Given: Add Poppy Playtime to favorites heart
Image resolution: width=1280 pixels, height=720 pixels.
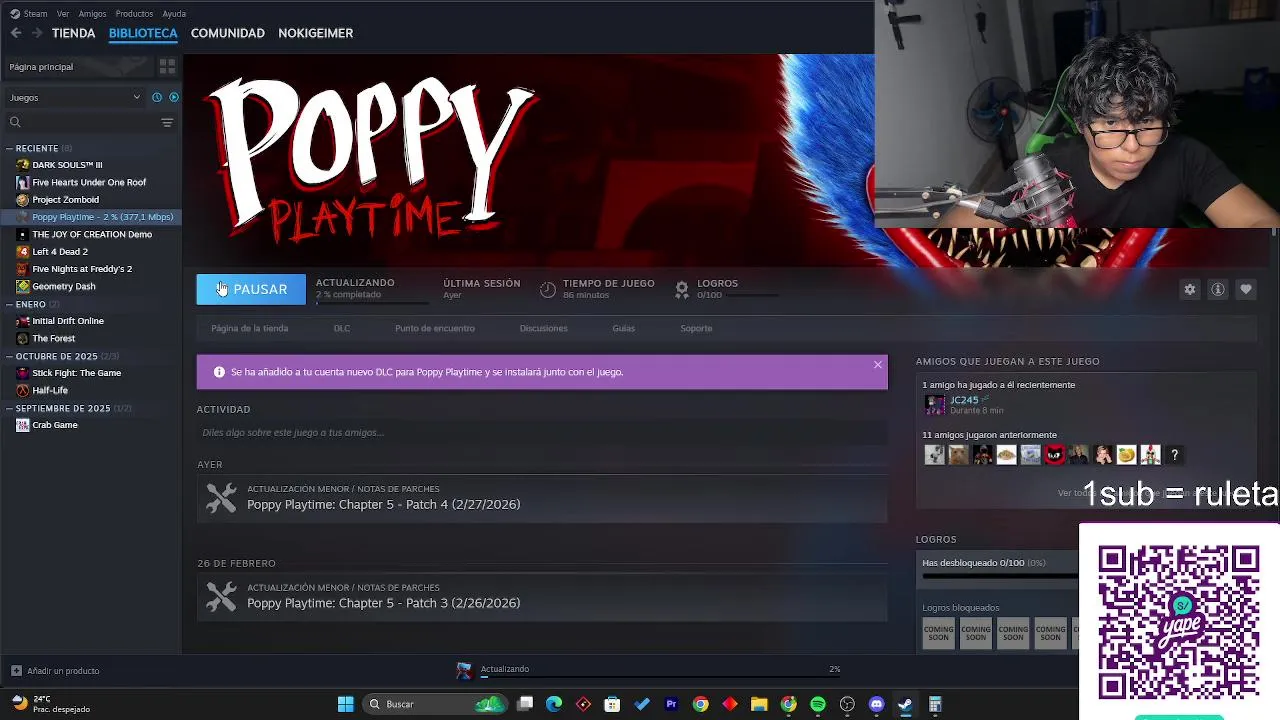Looking at the screenshot, I should [x=1246, y=289].
